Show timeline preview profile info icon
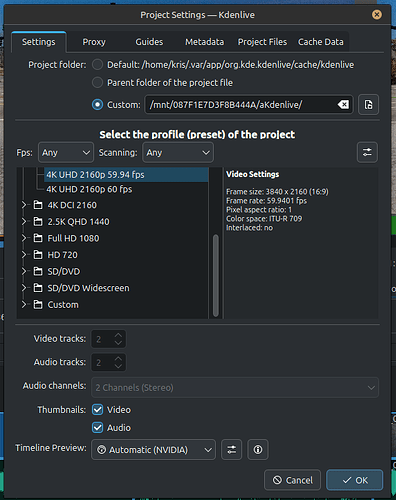396x500 pixels. (x=258, y=450)
